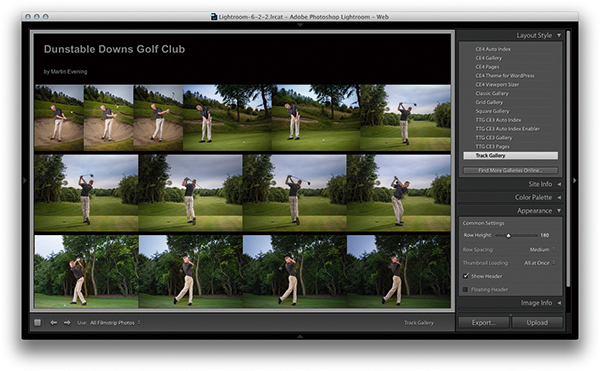Image resolution: width=600 pixels, height=371 pixels.
Task: Enable the Floating Header checkbox
Action: click(466, 290)
